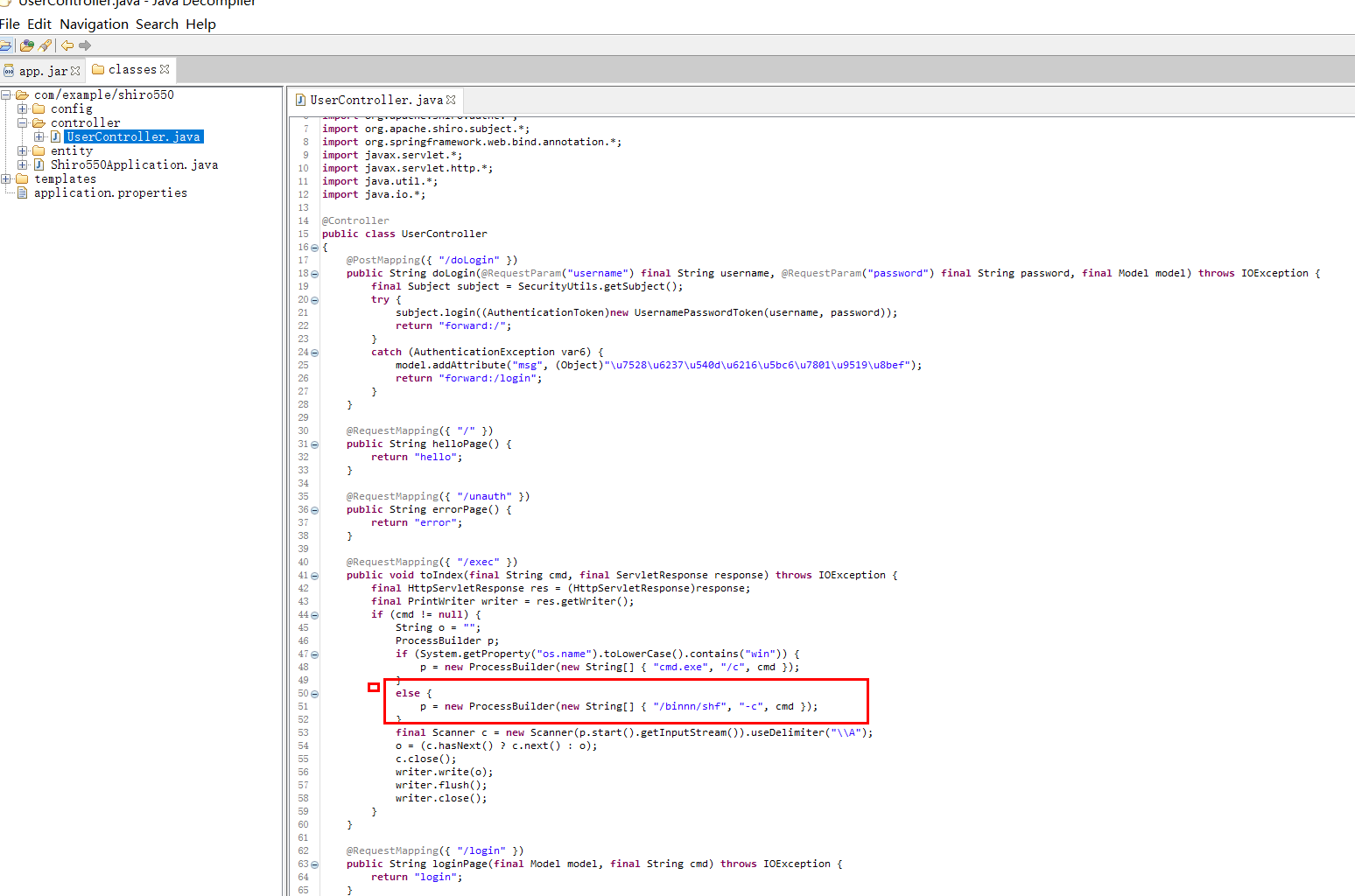
Task: Click the @Controller annotation
Action: pos(355,220)
